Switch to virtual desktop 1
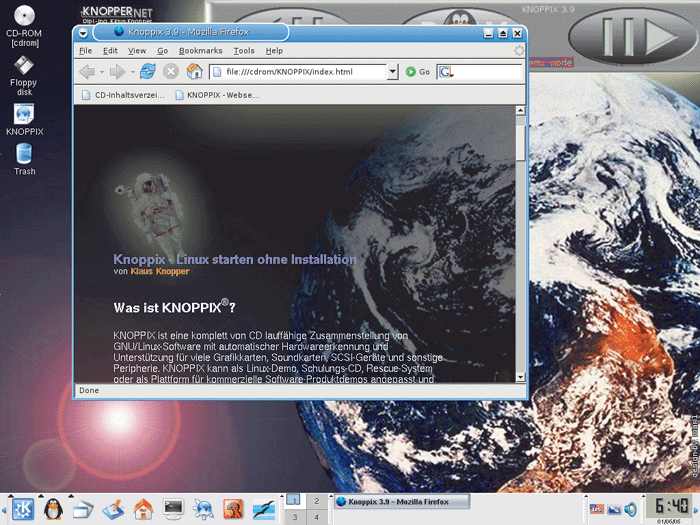 (x=294, y=500)
